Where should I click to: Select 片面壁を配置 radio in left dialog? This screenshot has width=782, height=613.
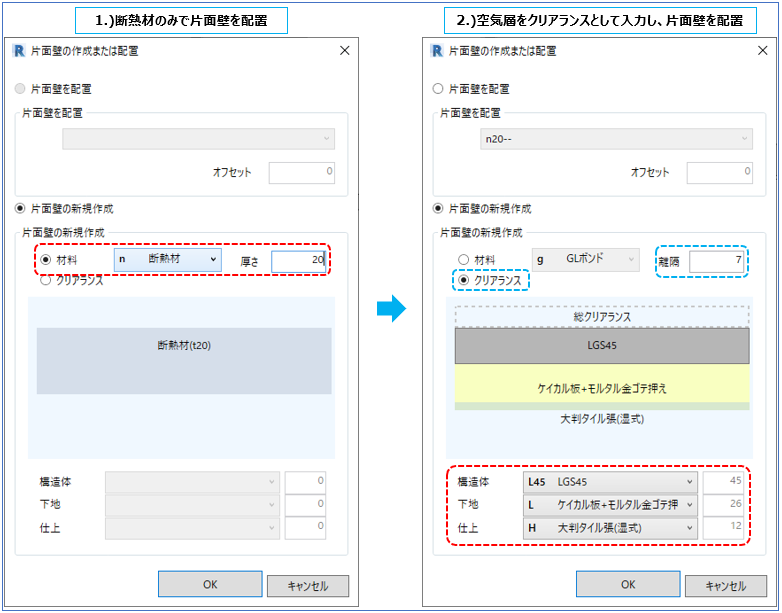click(x=20, y=89)
